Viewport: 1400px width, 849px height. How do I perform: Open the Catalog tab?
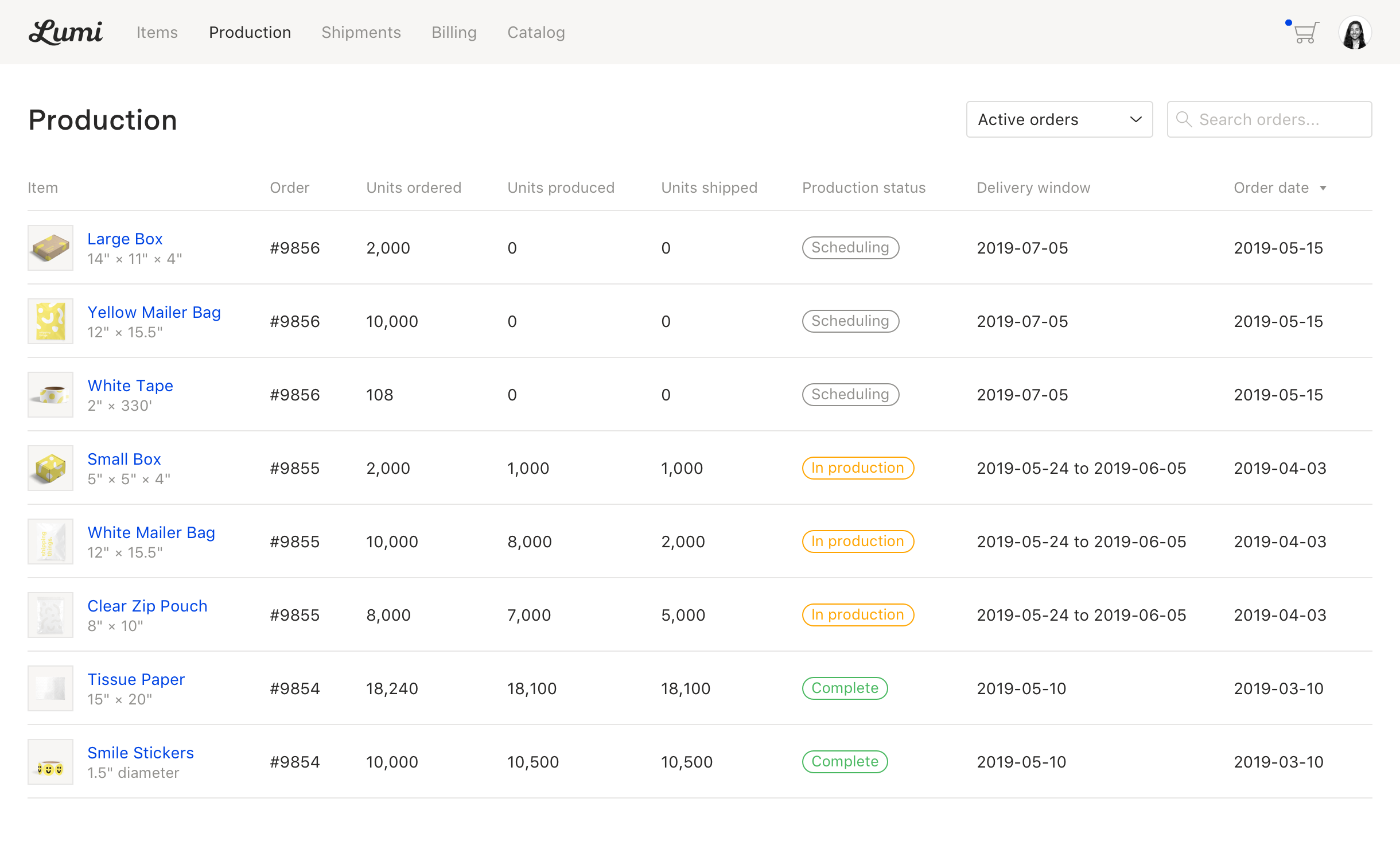click(x=536, y=32)
